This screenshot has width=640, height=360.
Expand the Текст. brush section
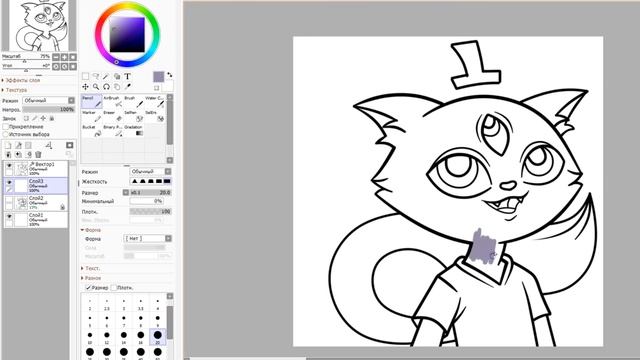click(91, 268)
